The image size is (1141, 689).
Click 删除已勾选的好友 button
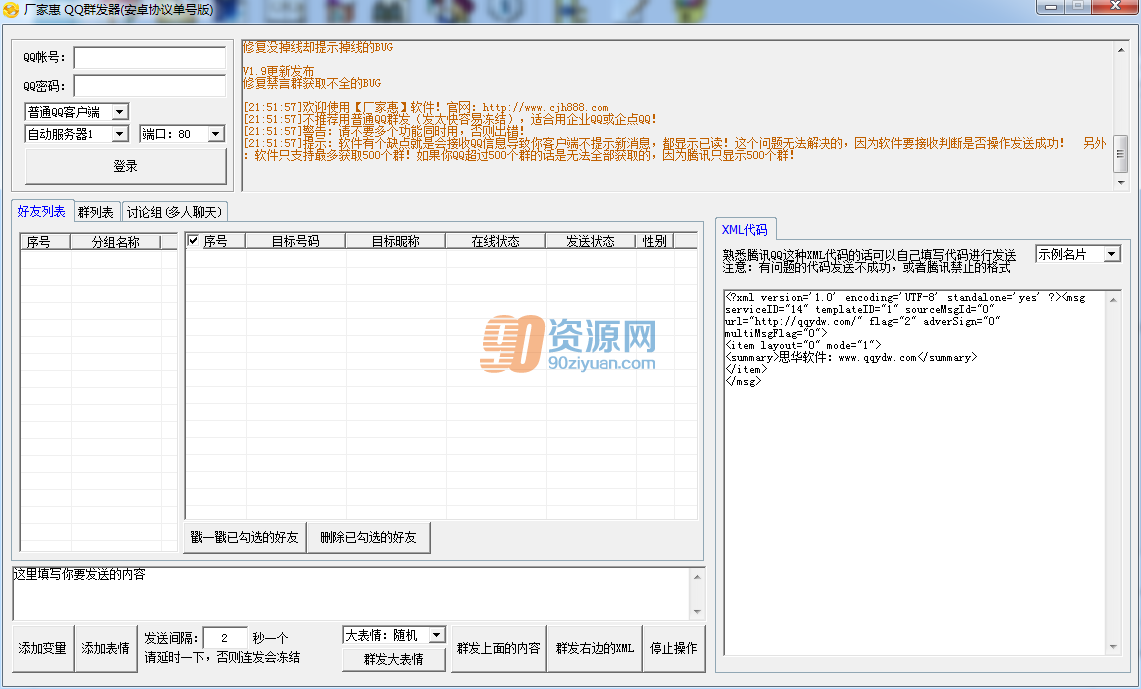(368, 538)
